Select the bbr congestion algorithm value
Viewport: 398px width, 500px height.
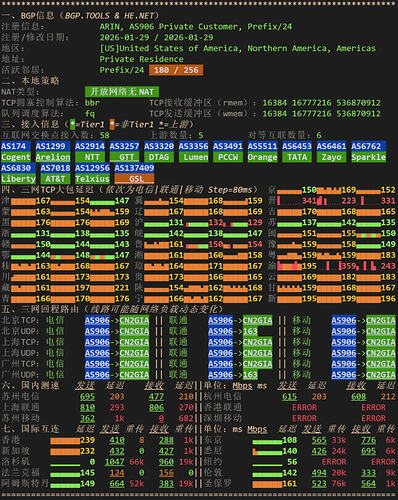92,103
